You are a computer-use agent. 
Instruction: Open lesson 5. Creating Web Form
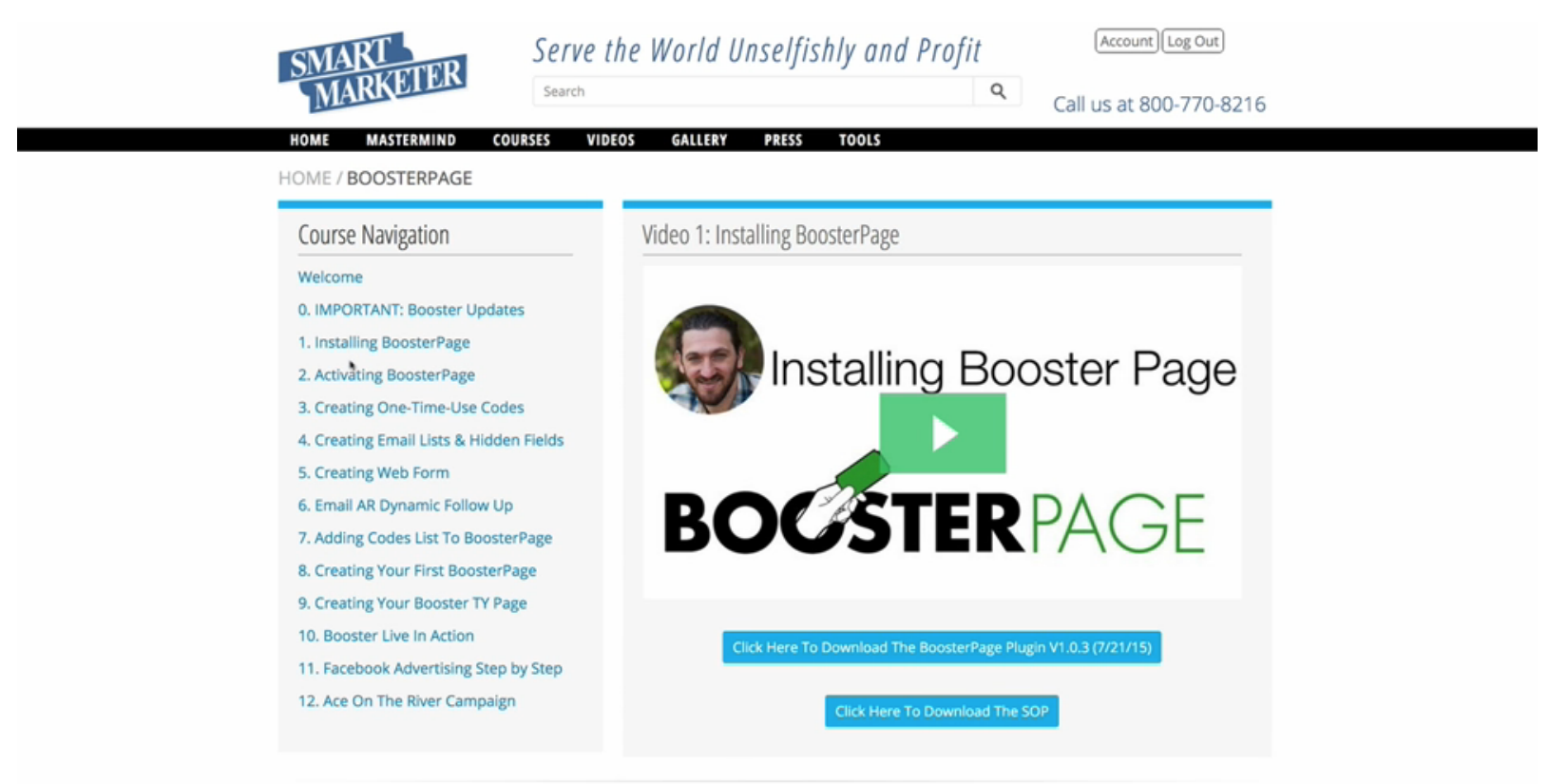(x=373, y=472)
